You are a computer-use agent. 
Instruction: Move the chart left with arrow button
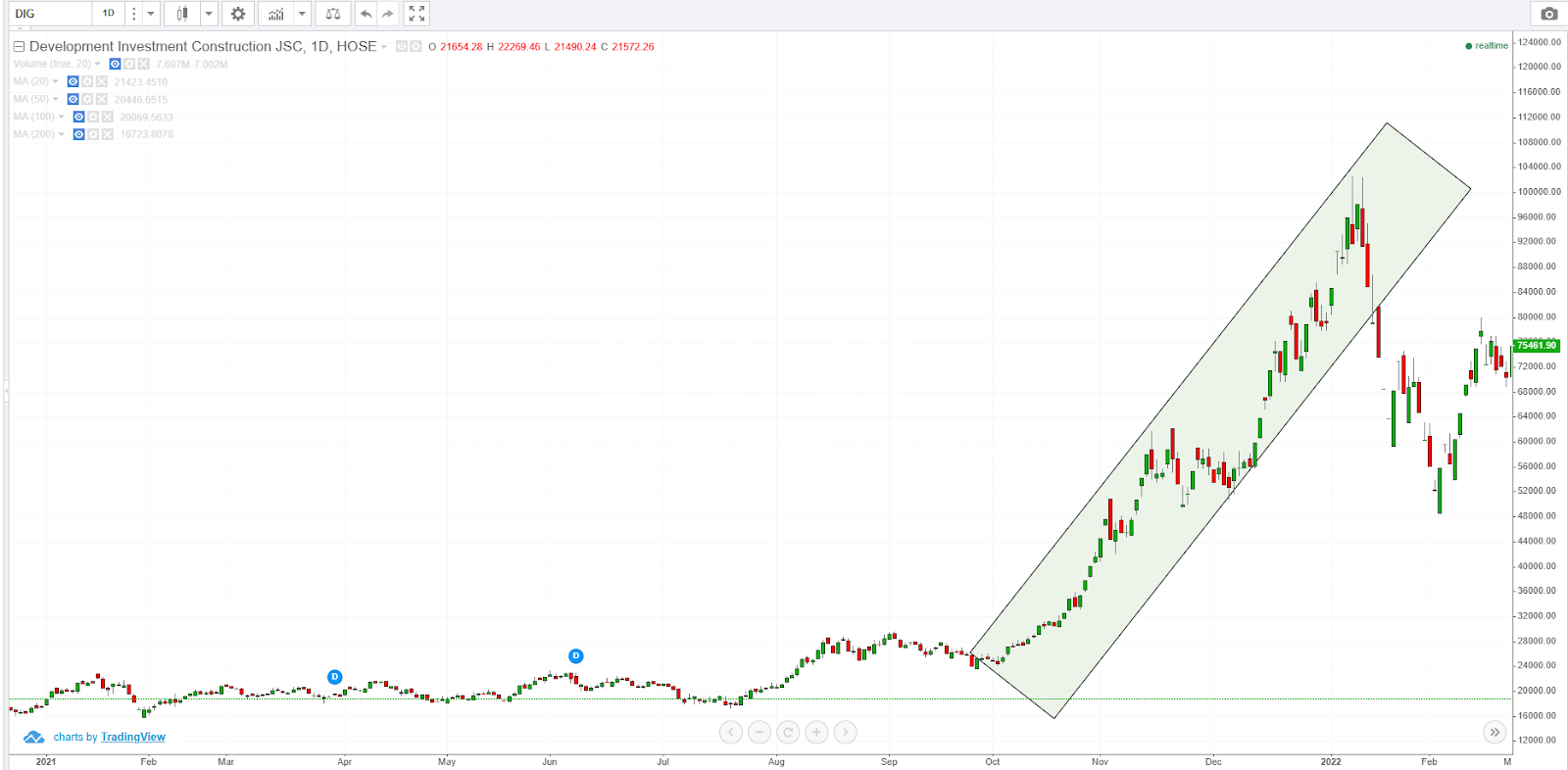[x=730, y=732]
